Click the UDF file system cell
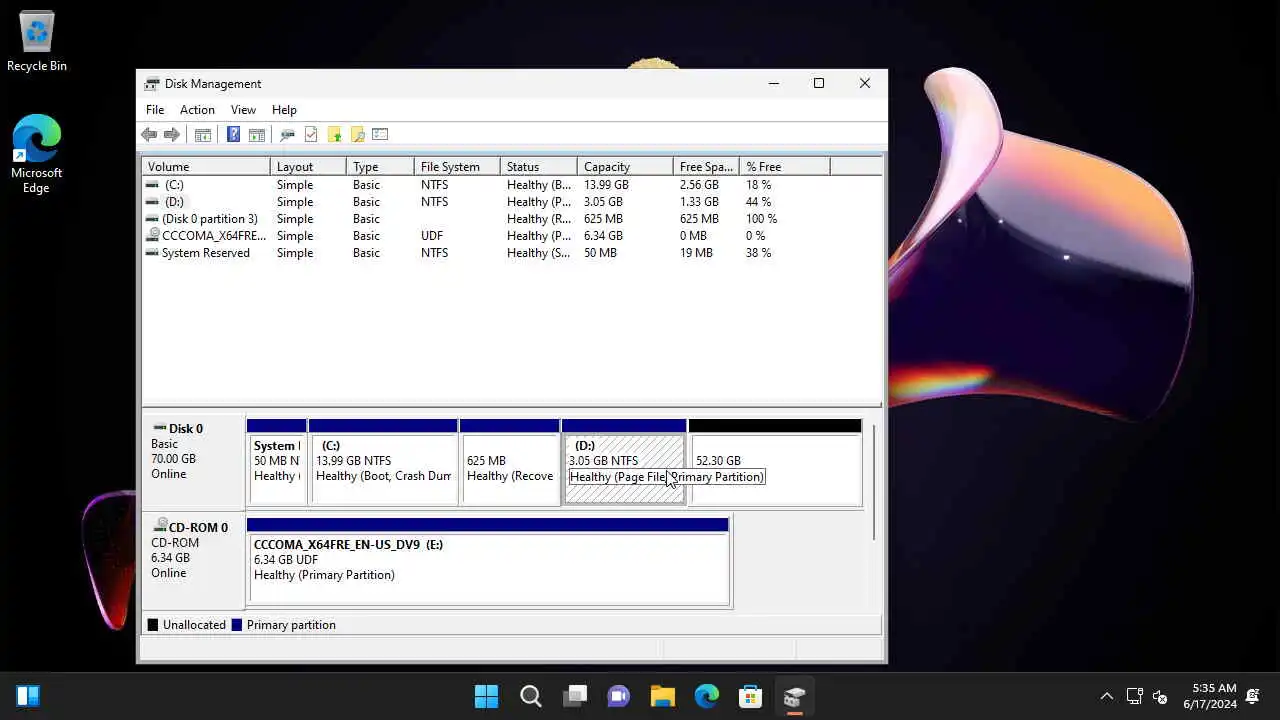 pyautogui.click(x=433, y=236)
